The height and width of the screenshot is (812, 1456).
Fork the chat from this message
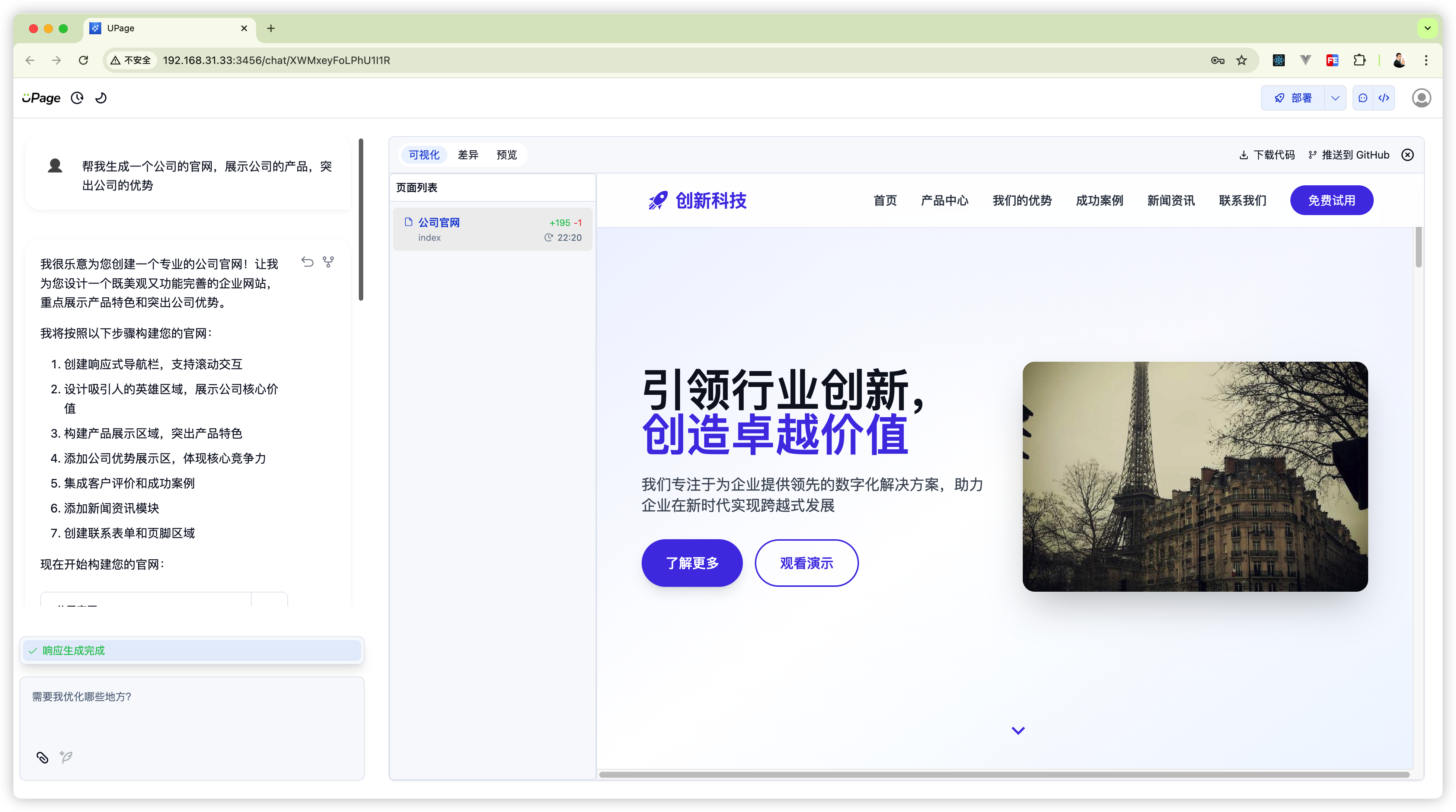[x=328, y=262]
